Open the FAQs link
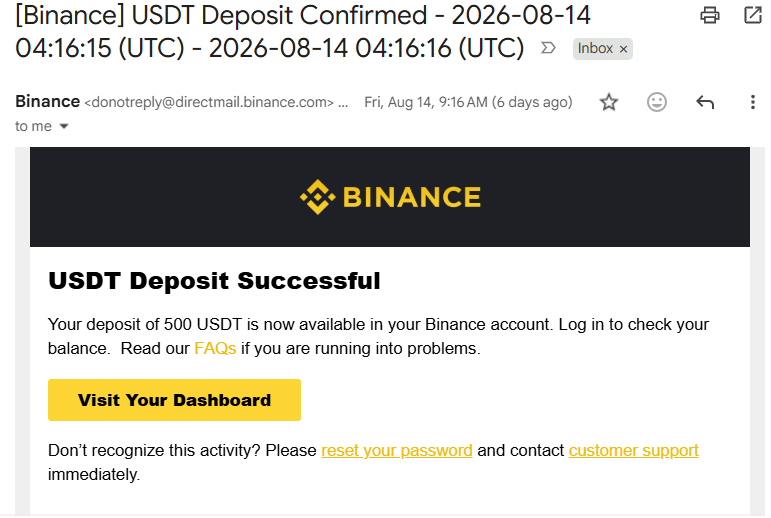The height and width of the screenshot is (518, 771). [215, 348]
